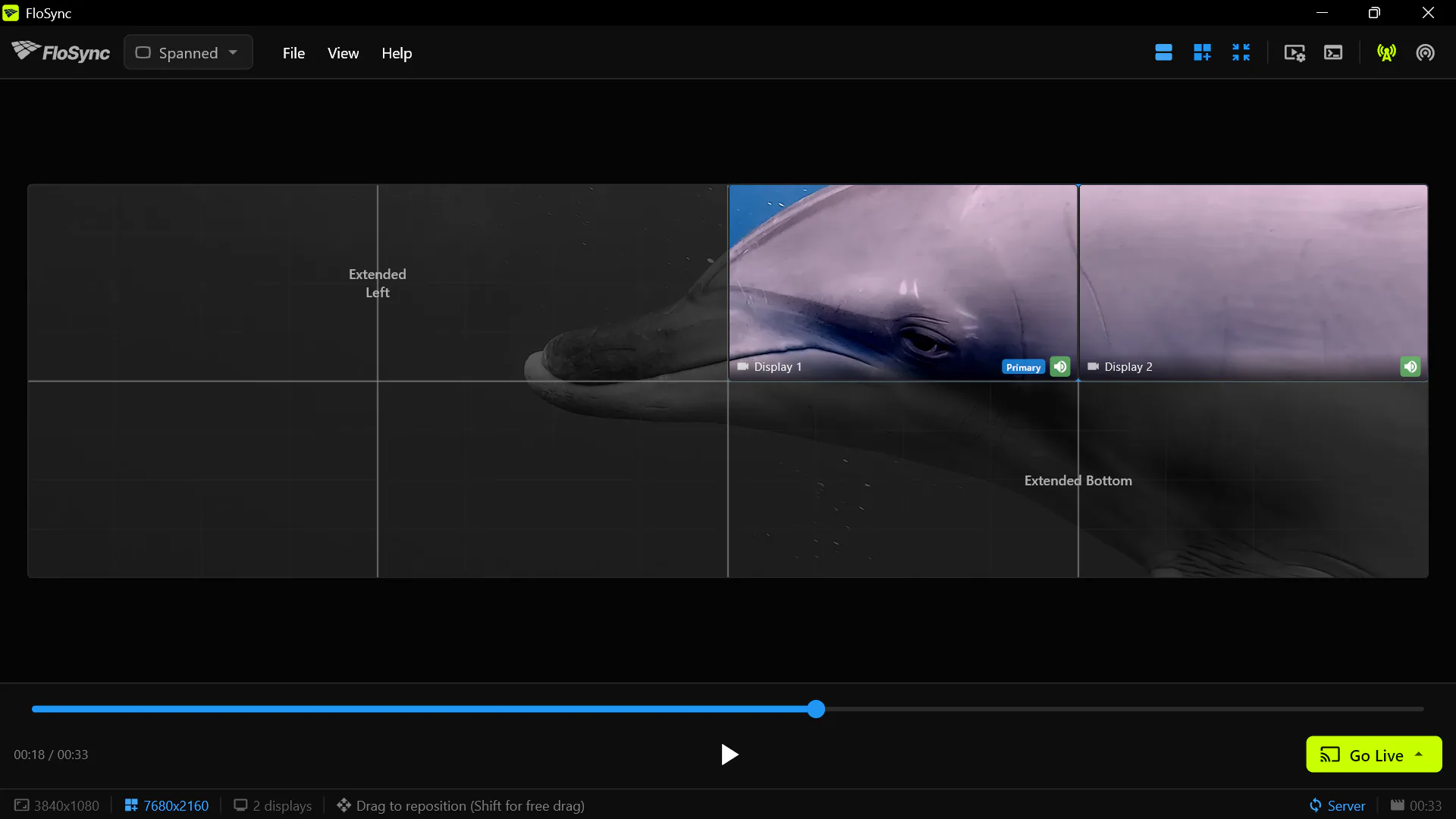Viewport: 1456px width, 819px height.
Task: Click the camera icon beside Display 1
Action: click(x=743, y=366)
